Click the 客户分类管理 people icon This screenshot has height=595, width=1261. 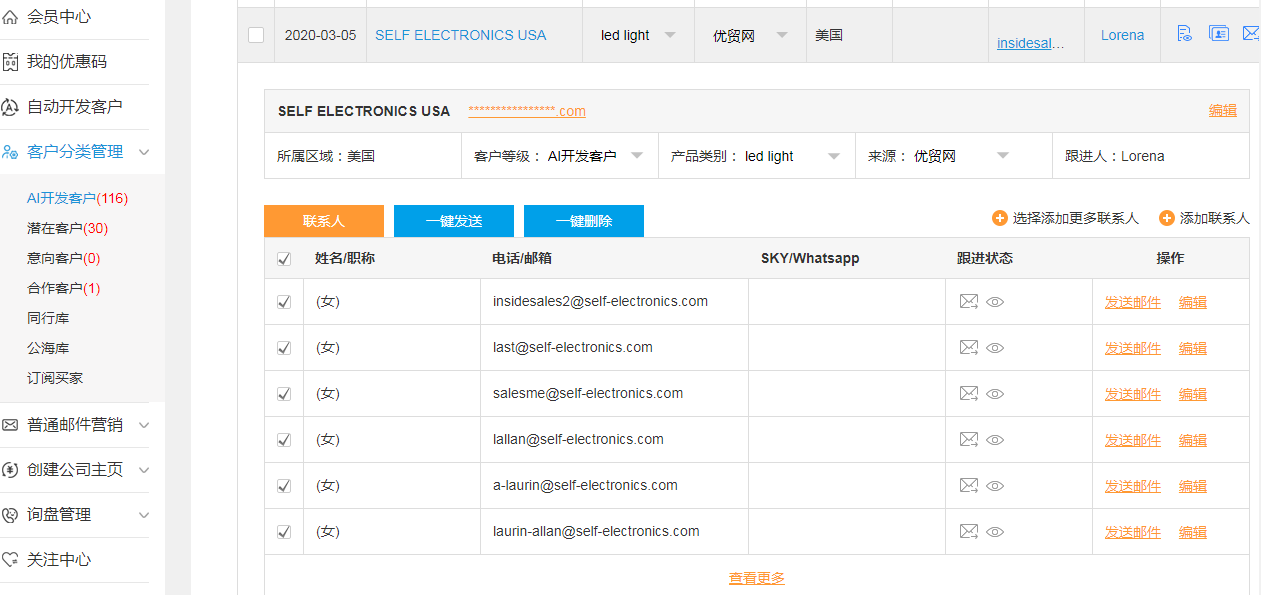pyautogui.click(x=9, y=152)
